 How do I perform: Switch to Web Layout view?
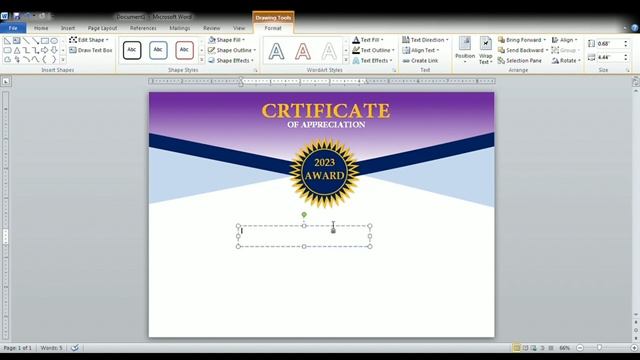pyautogui.click(x=534, y=348)
